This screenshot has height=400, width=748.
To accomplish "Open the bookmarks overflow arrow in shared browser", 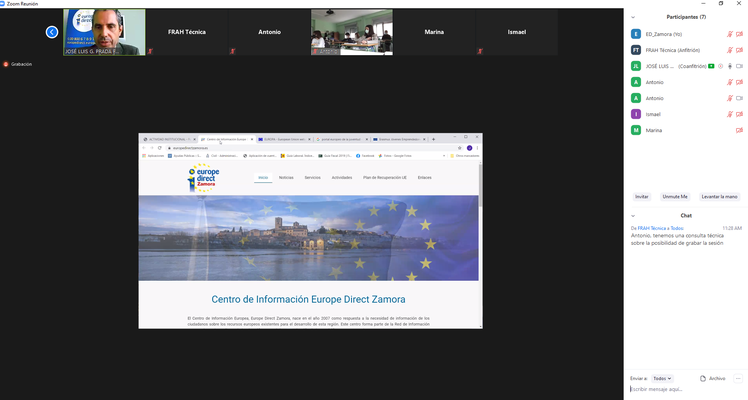I will (444, 156).
